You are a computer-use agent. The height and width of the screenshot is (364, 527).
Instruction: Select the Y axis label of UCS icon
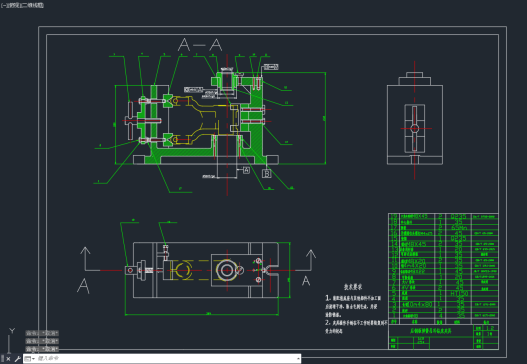(12, 331)
